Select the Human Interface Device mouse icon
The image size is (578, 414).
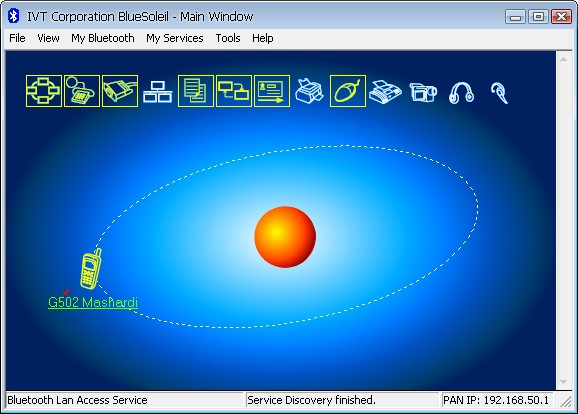[x=348, y=91]
